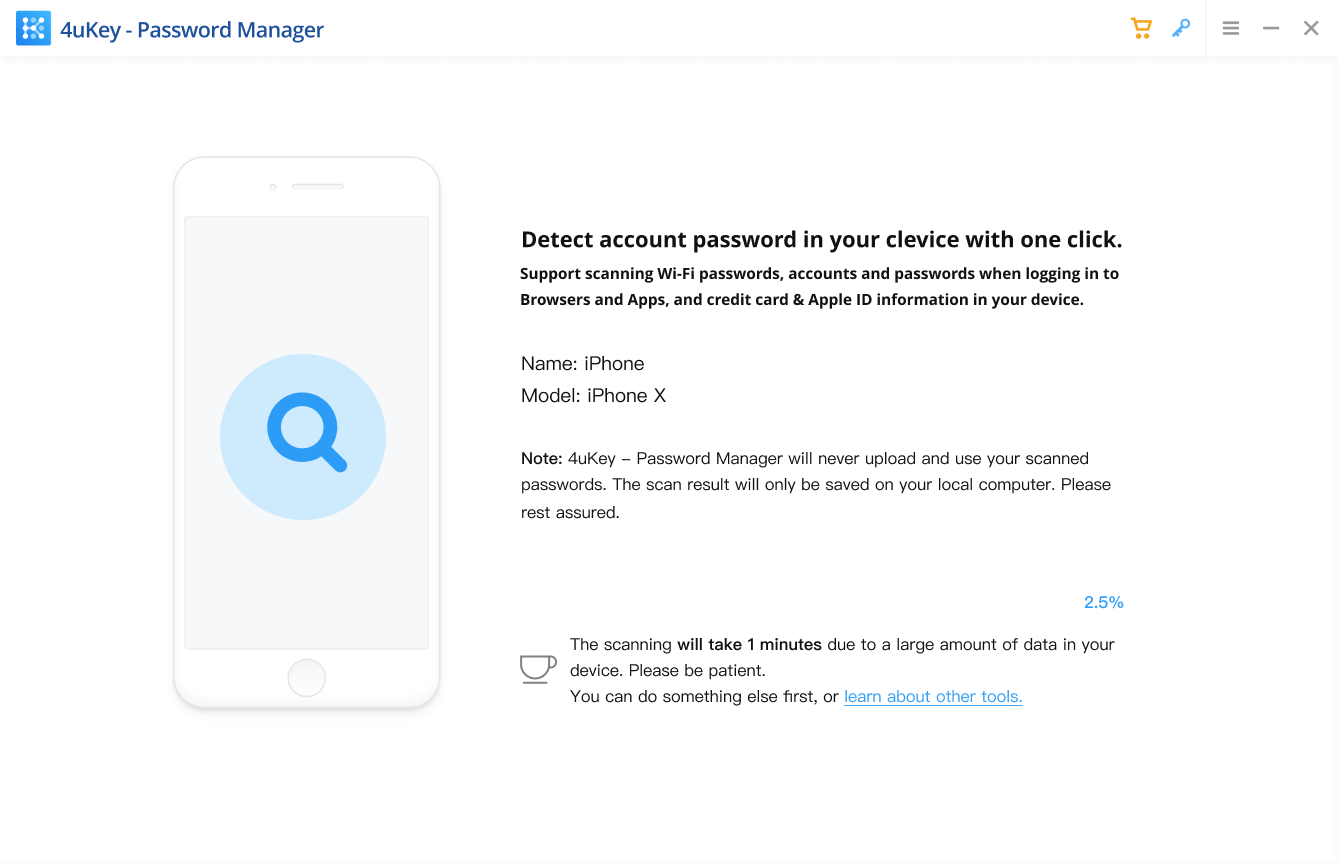
Task: Select the "Name: iPhone" device label
Action: click(582, 364)
